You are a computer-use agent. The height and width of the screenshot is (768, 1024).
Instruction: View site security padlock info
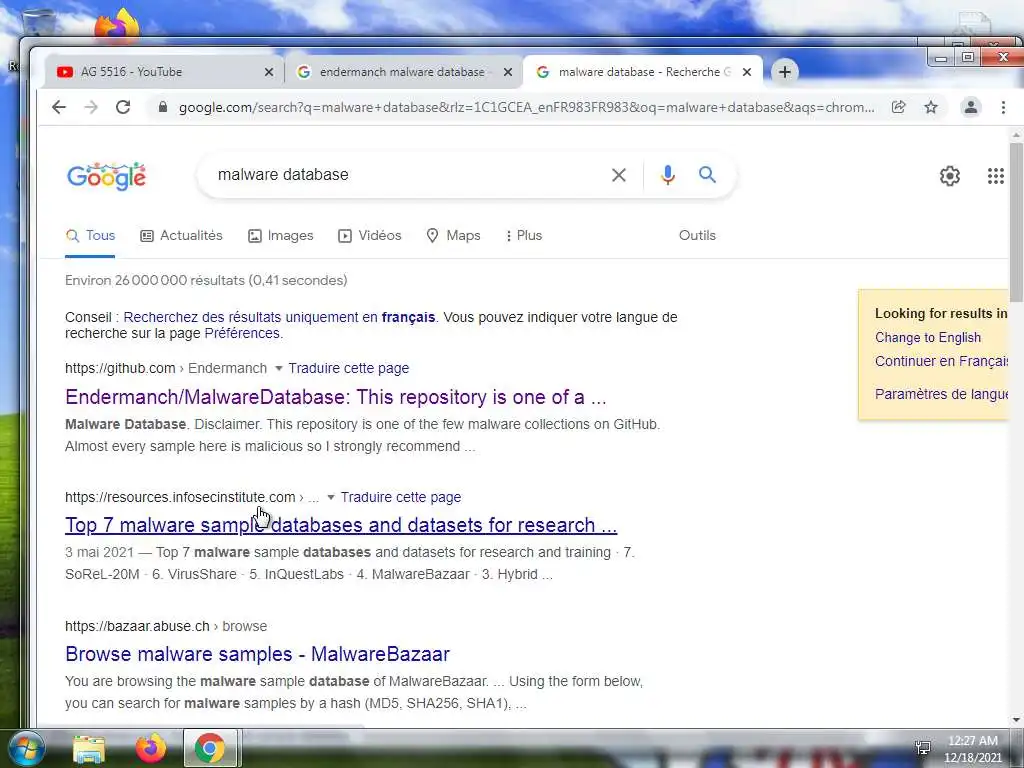[x=163, y=107]
